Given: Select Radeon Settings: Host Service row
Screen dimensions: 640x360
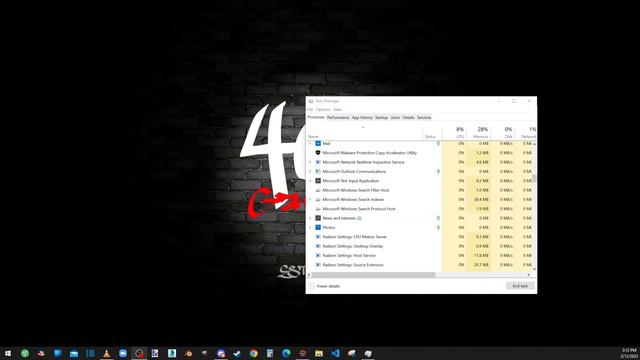Looking at the screenshot, I should coord(419,256).
